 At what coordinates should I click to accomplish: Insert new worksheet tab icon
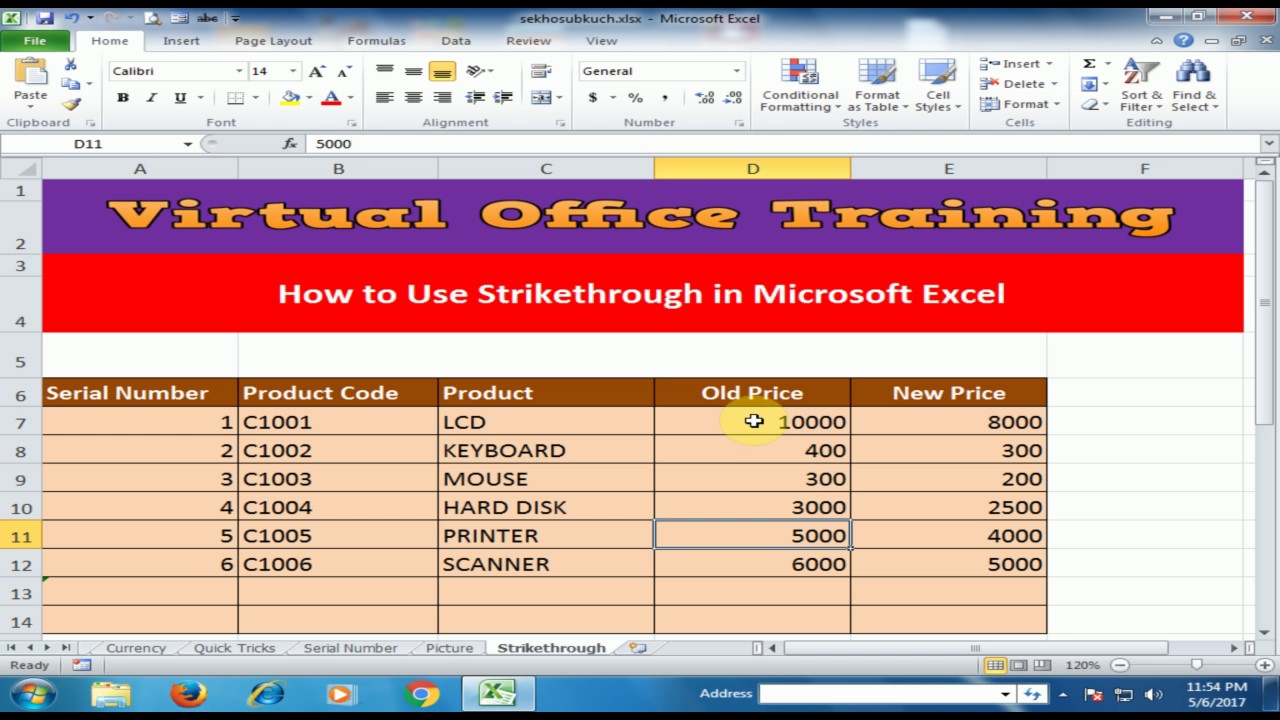[x=637, y=648]
